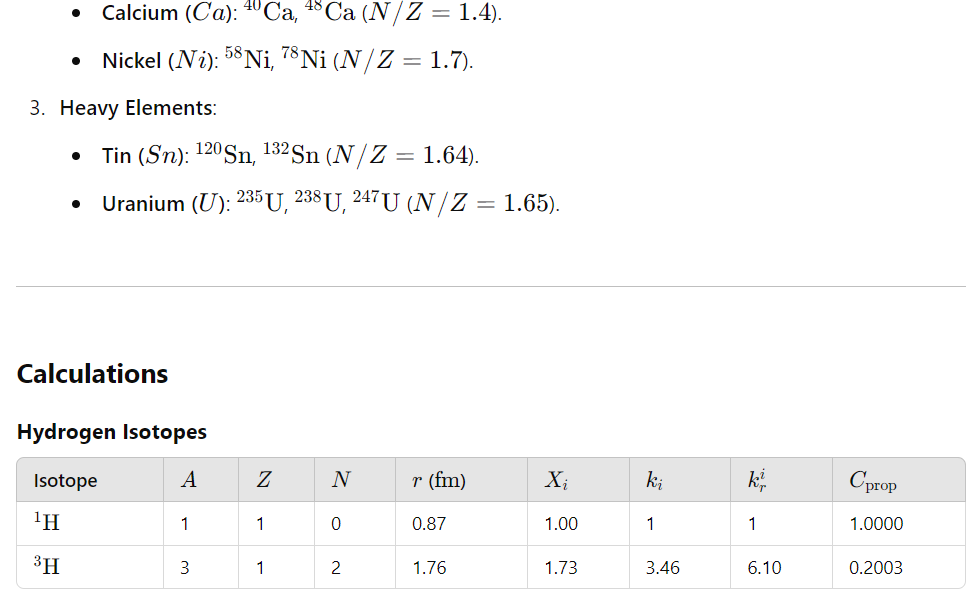
Task: Click the 1.76 radius value
Action: click(429, 568)
